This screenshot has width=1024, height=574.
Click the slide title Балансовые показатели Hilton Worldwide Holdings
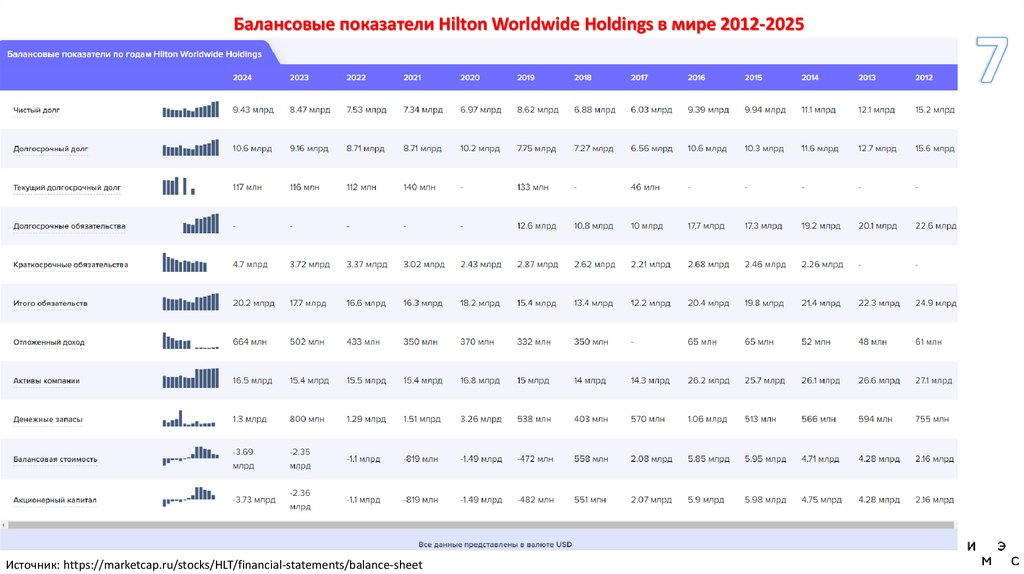click(519, 24)
